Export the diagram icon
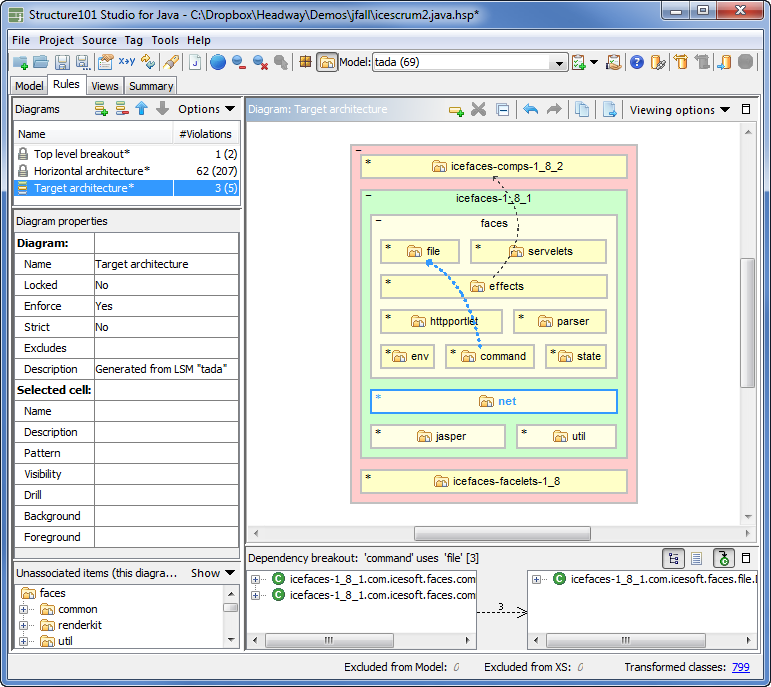This screenshot has height=687, width=771. [x=610, y=110]
